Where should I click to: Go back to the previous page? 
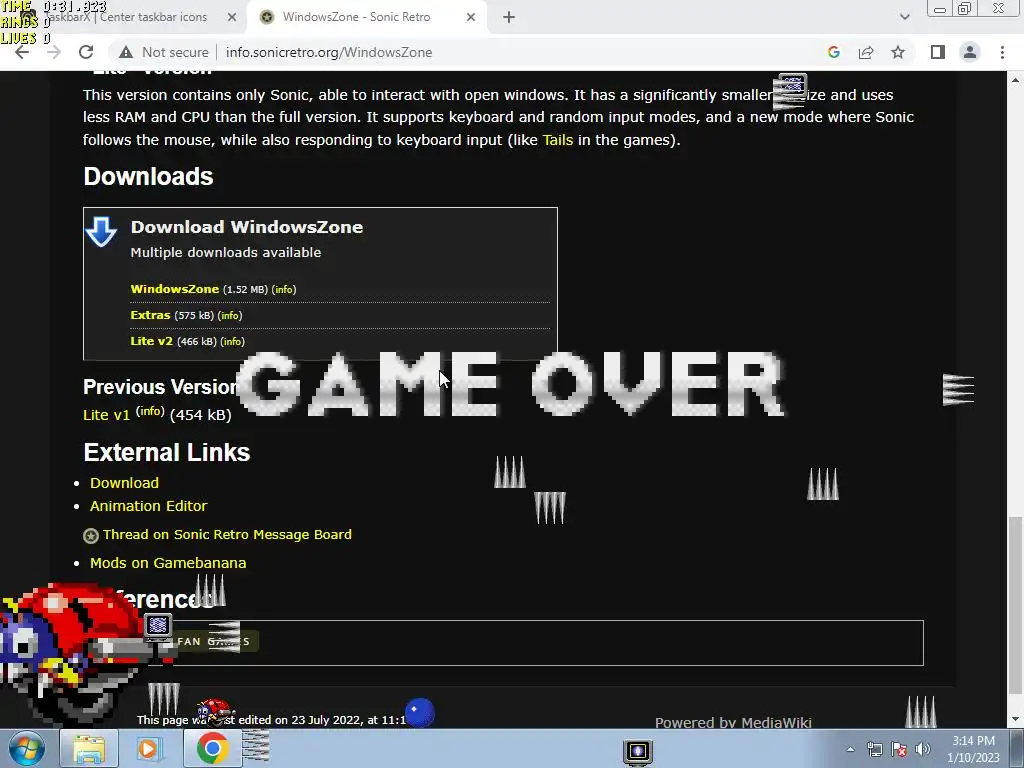coord(22,52)
